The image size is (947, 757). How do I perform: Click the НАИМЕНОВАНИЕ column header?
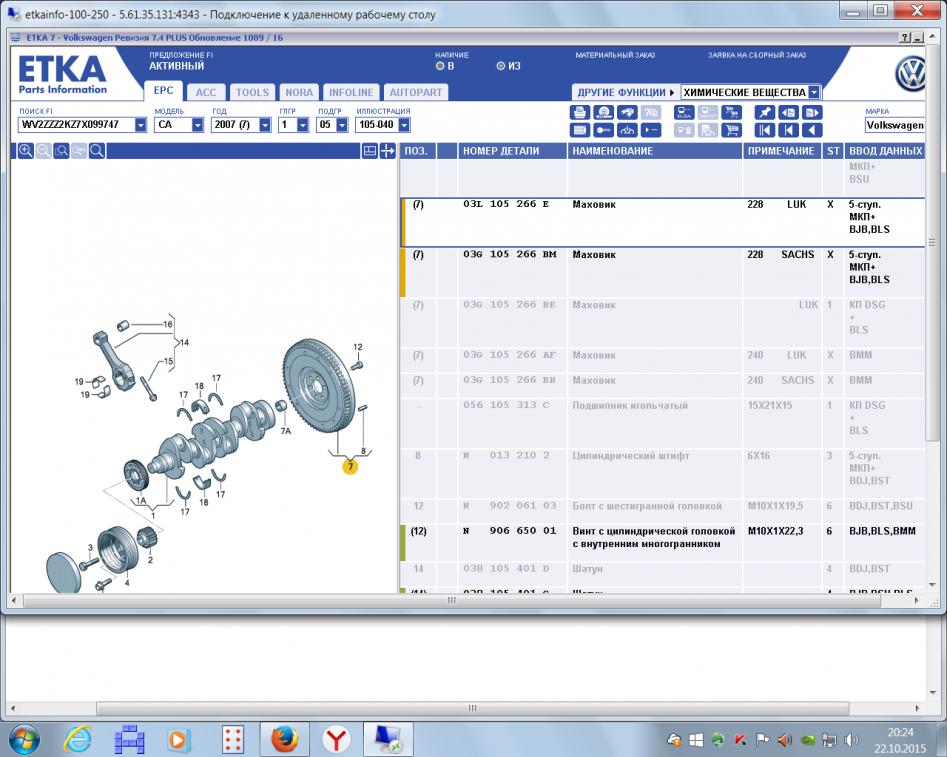coord(655,151)
